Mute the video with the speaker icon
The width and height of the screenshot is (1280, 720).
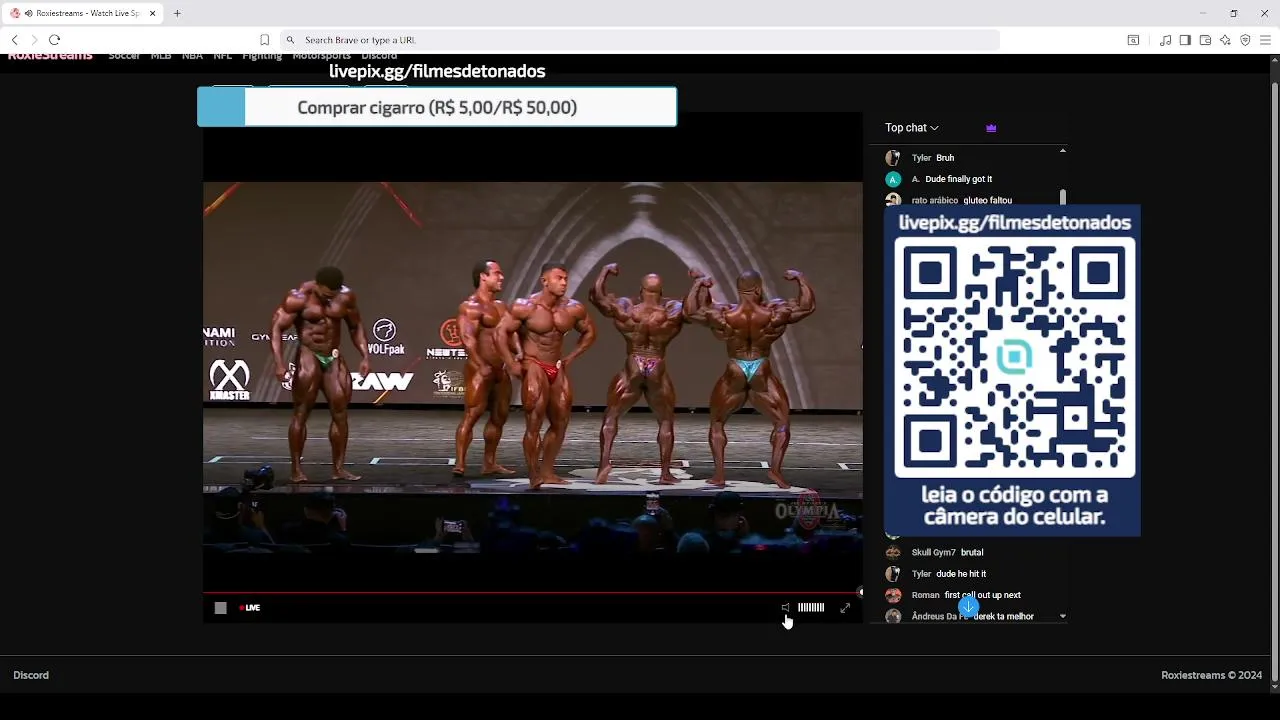pos(785,607)
